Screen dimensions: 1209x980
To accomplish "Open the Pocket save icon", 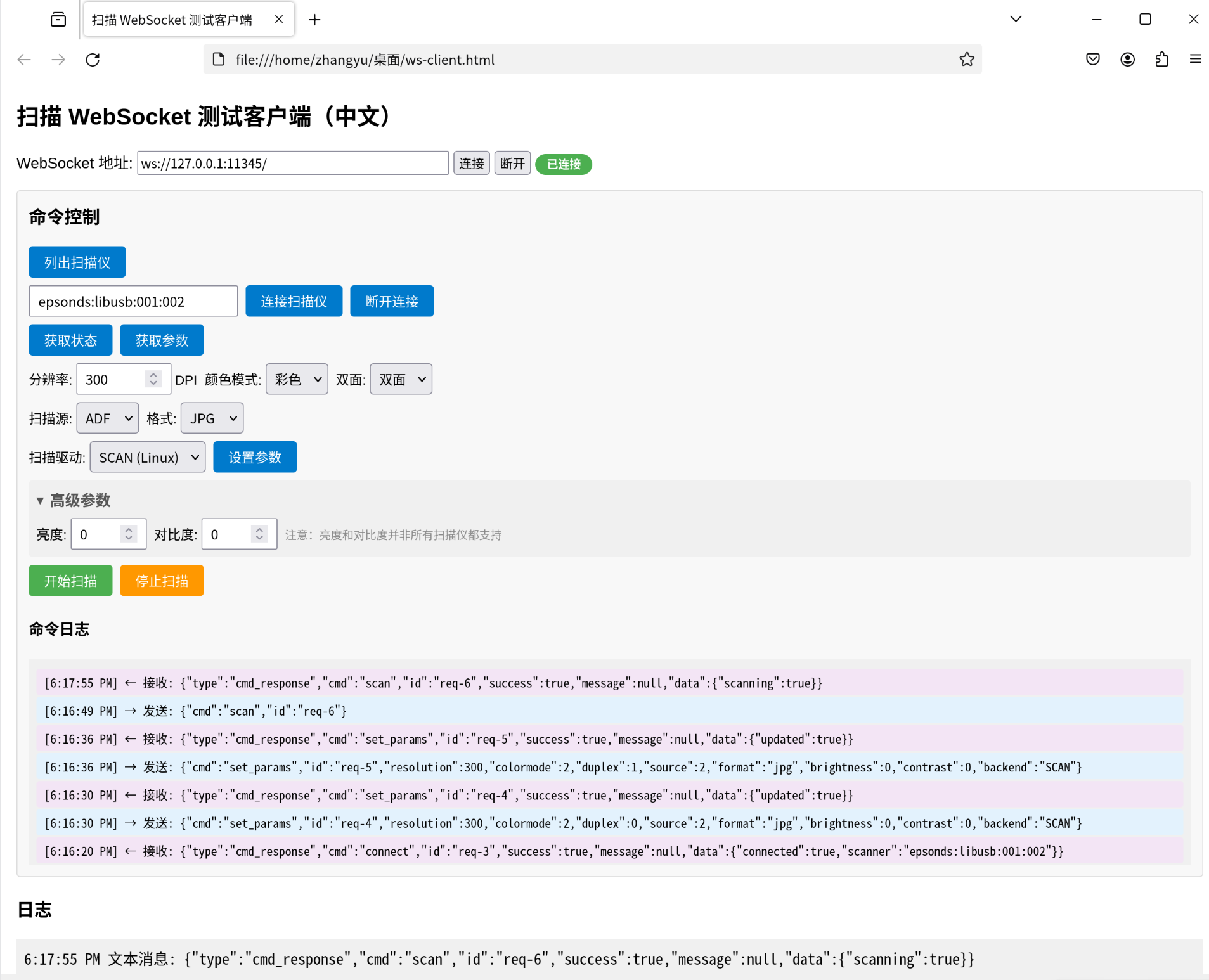I will (1092, 60).
